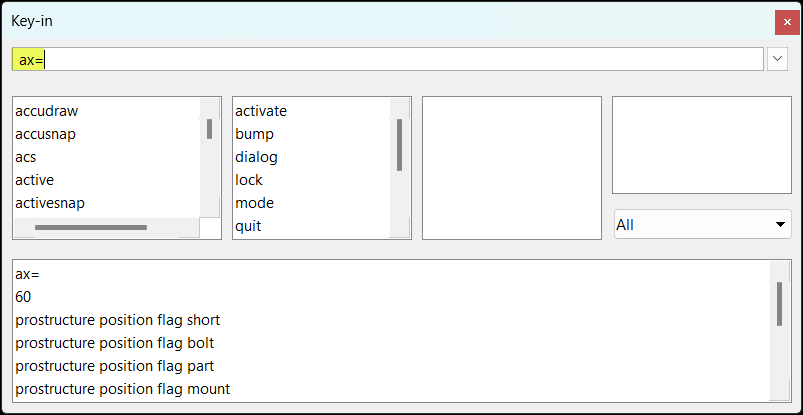The height and width of the screenshot is (415, 803).
Task: Click the history list vertical scrollbar thumb
Action: point(779,304)
